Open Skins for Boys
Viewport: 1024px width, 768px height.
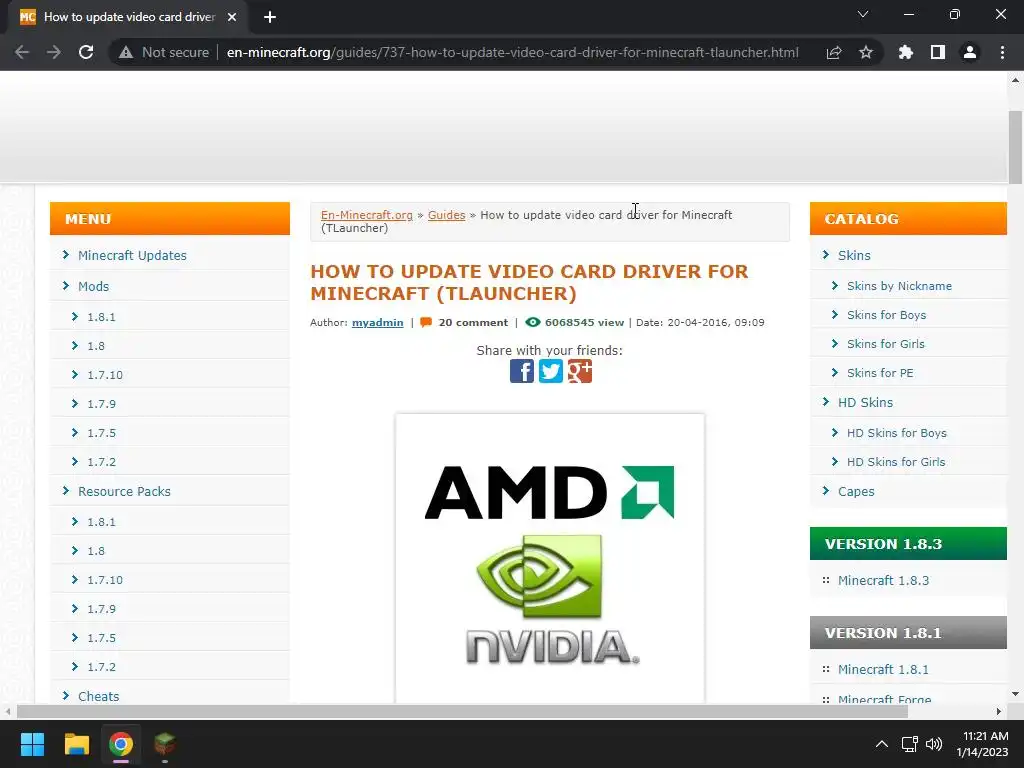coord(886,315)
